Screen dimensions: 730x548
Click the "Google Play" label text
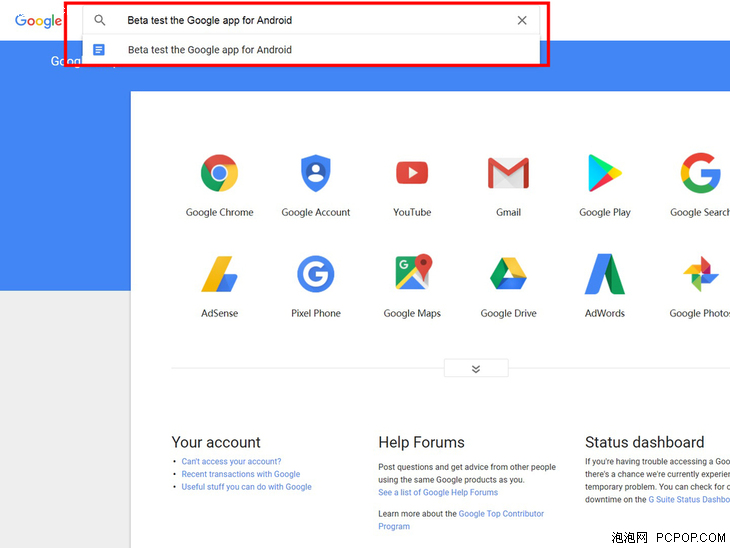(x=605, y=212)
